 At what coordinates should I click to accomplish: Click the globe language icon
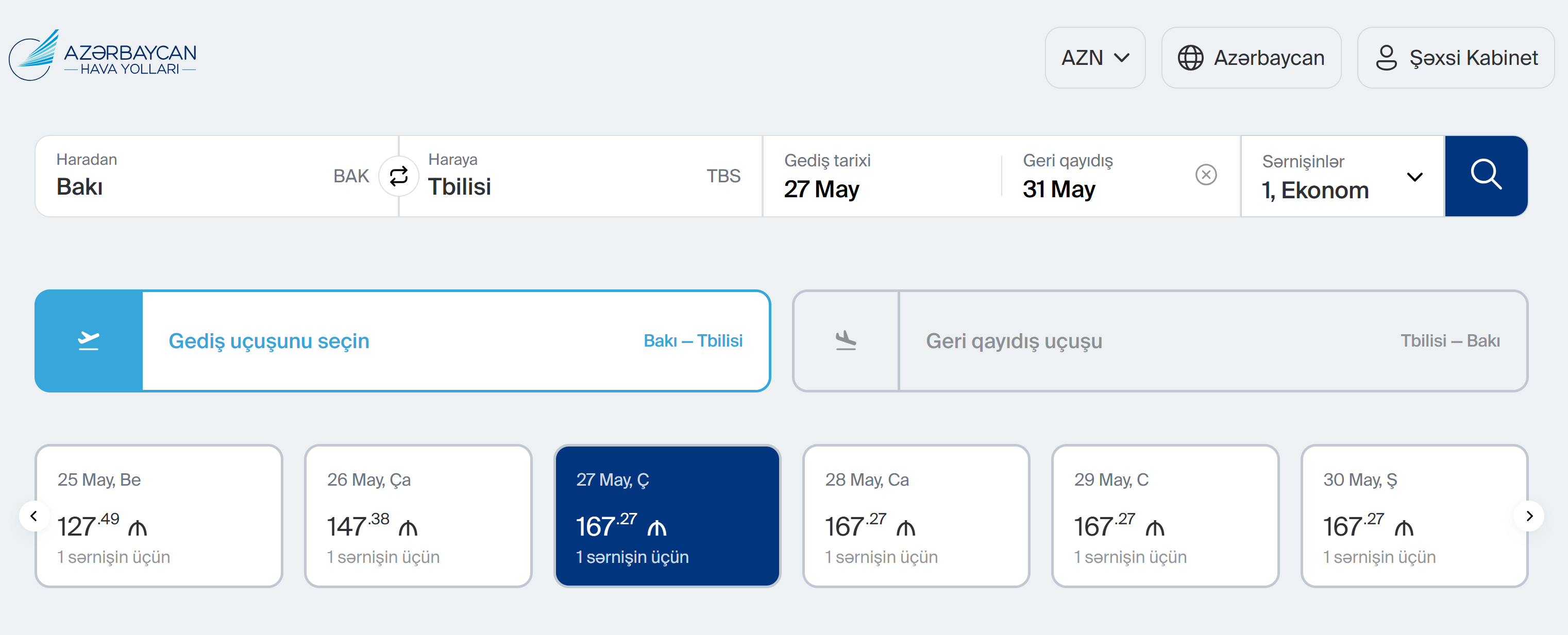[1190, 58]
